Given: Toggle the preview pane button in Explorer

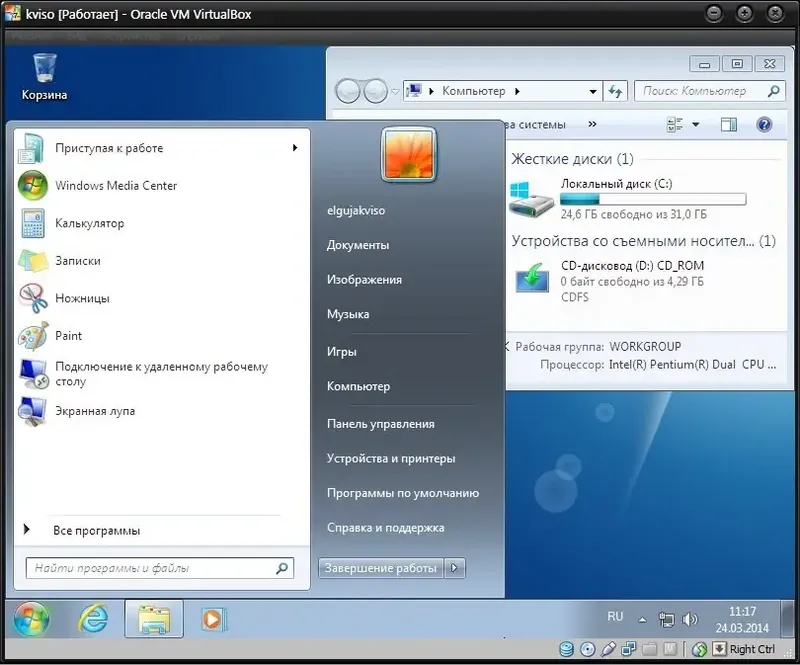Looking at the screenshot, I should pos(729,125).
